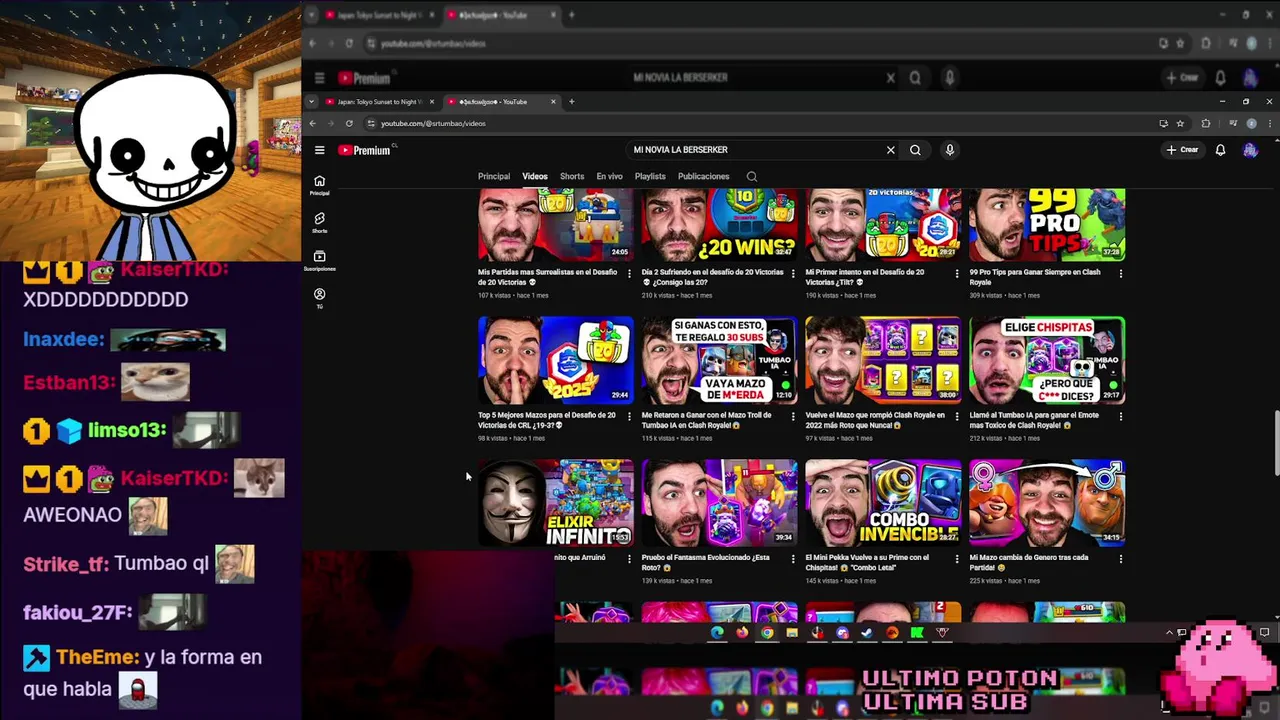
Task: Open options for 99 Pro Tips video
Action: [1121, 272]
